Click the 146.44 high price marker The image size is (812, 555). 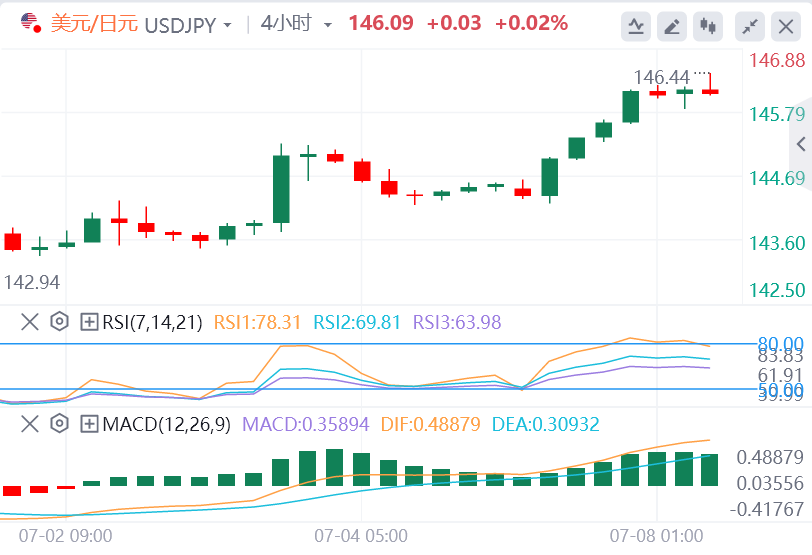click(662, 77)
